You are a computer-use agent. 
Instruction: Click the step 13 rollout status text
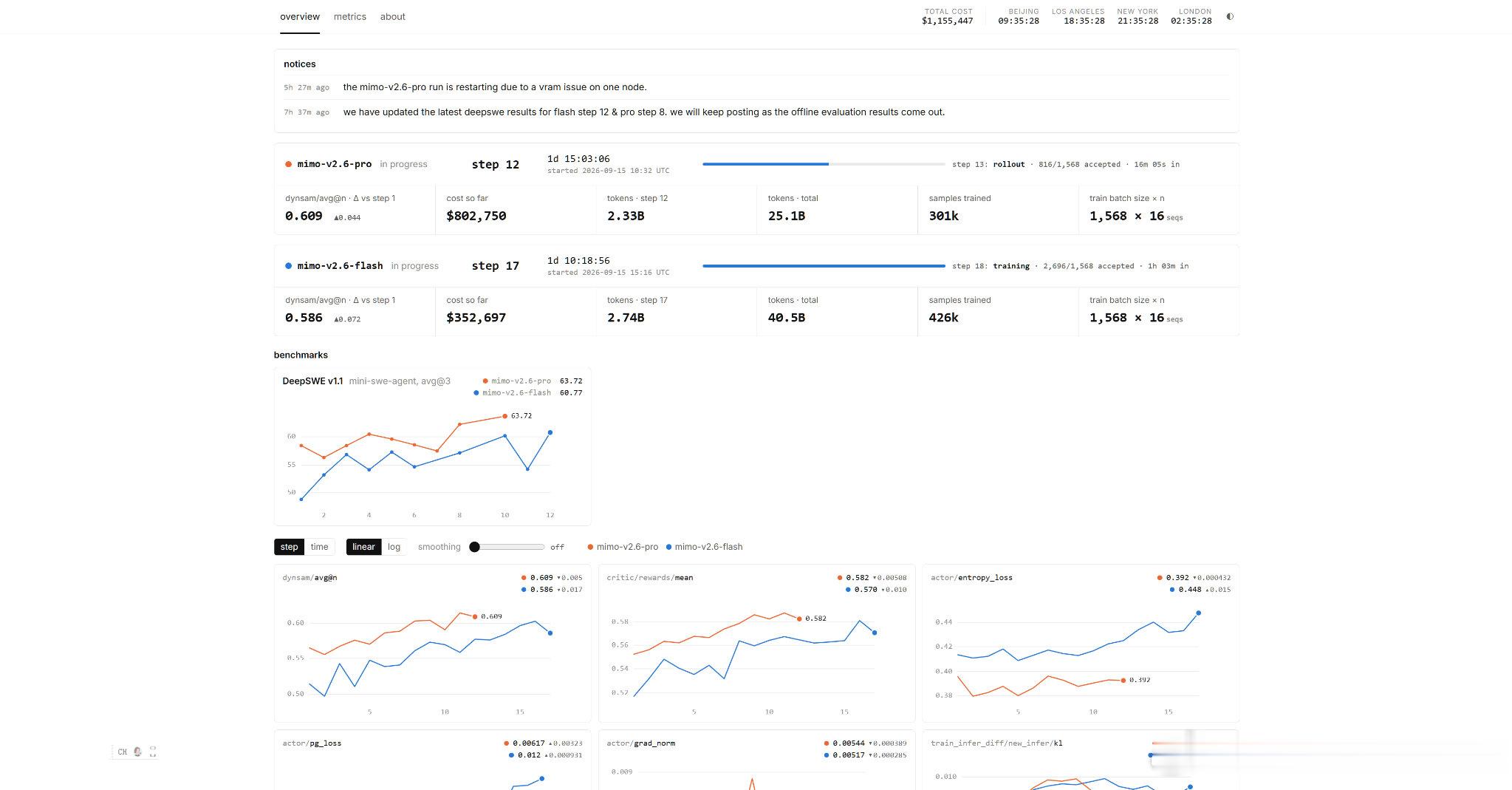pyautogui.click(x=1066, y=165)
